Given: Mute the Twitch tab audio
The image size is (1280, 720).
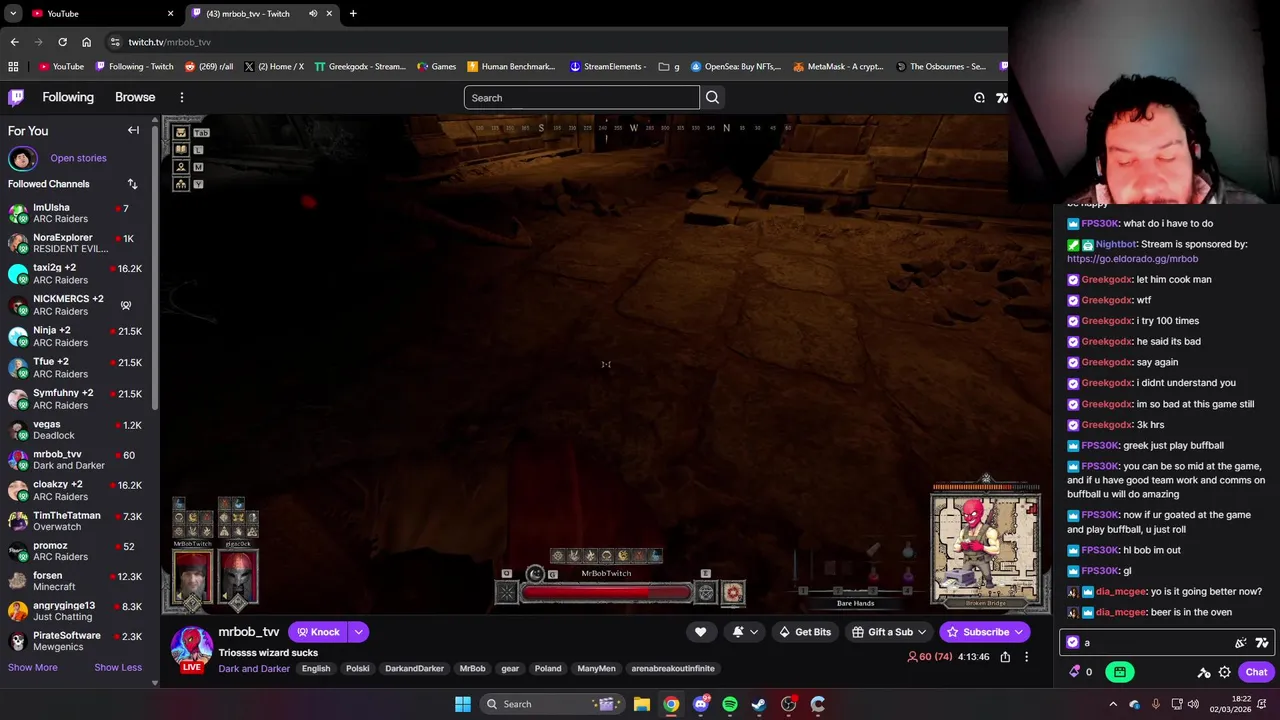Looking at the screenshot, I should (x=313, y=14).
